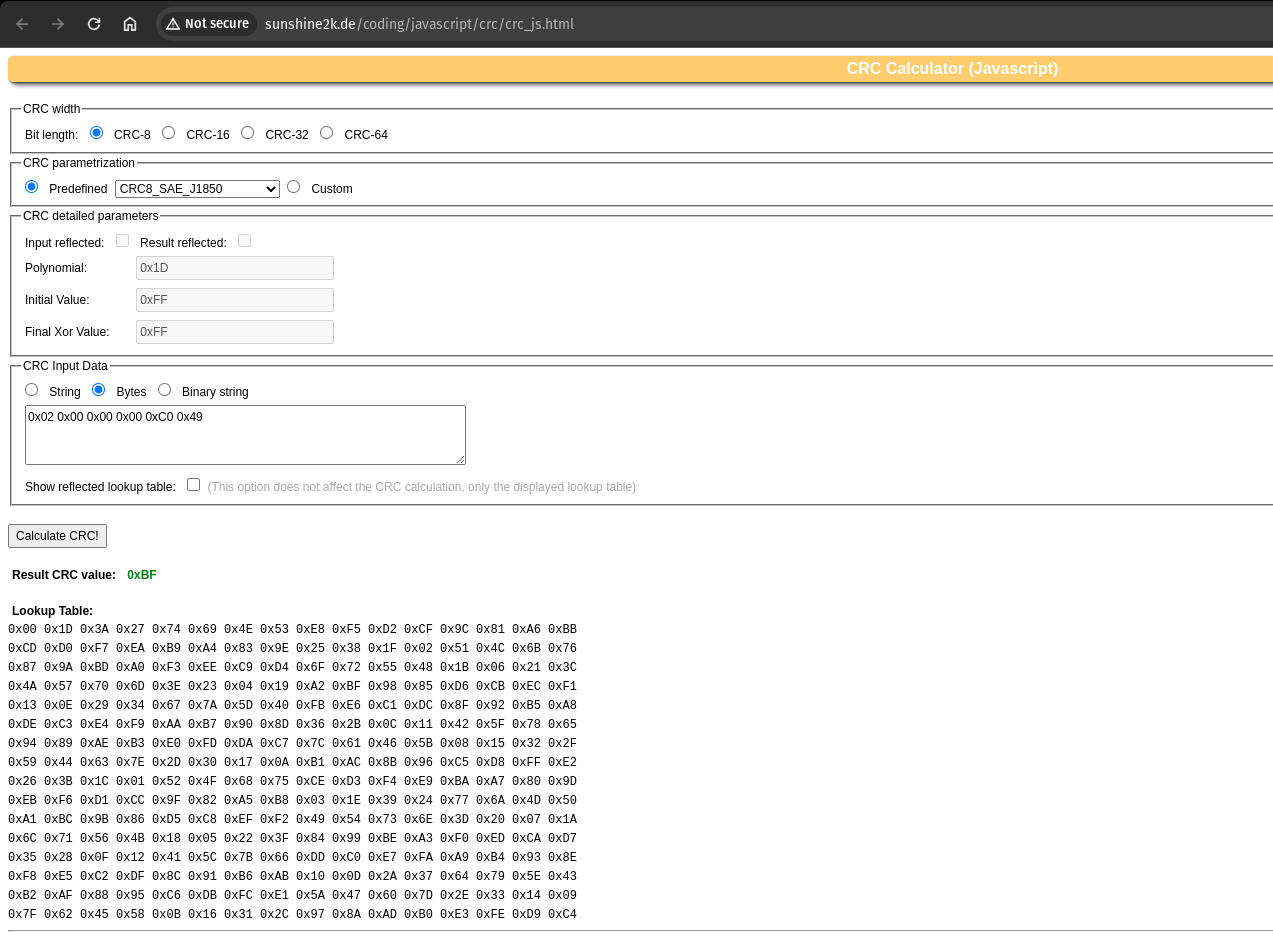Click into the CRC input data textarea
The width and height of the screenshot is (1273, 950).
(245, 435)
